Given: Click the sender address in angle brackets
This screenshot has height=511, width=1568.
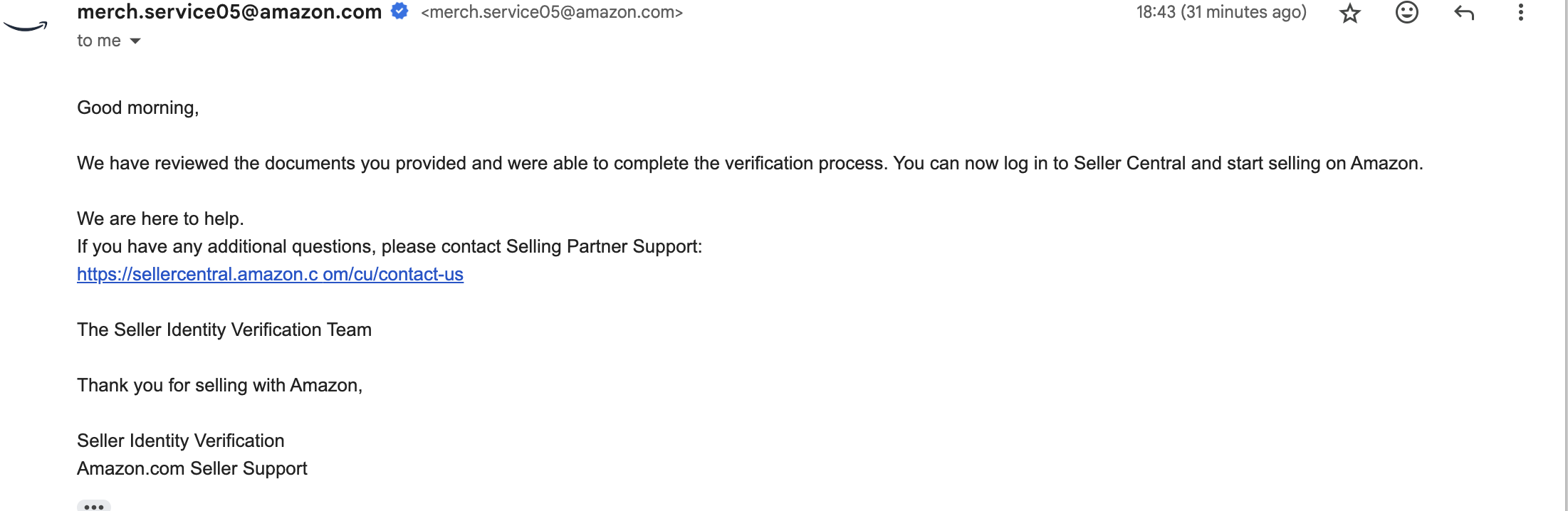Looking at the screenshot, I should (552, 12).
